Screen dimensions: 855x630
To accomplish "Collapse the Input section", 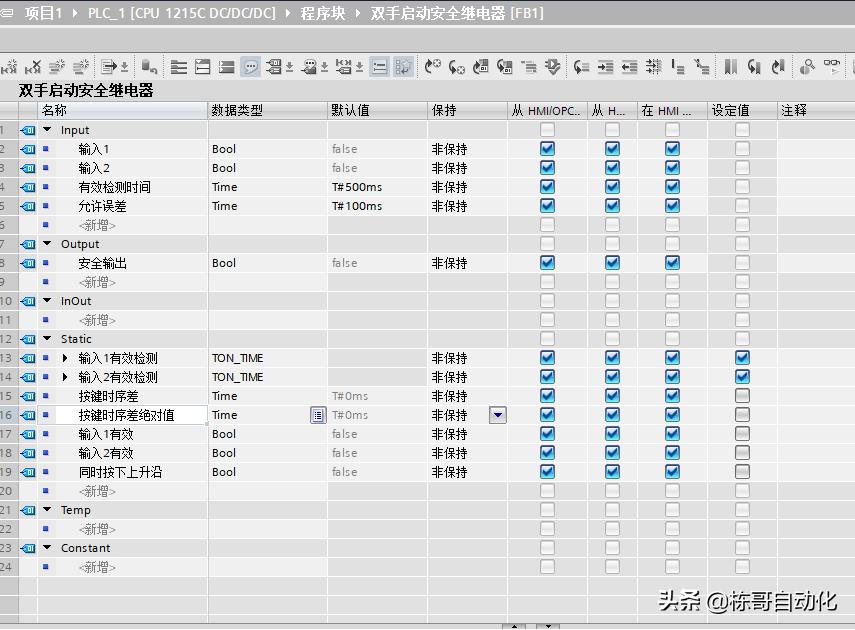I will 46,129.
